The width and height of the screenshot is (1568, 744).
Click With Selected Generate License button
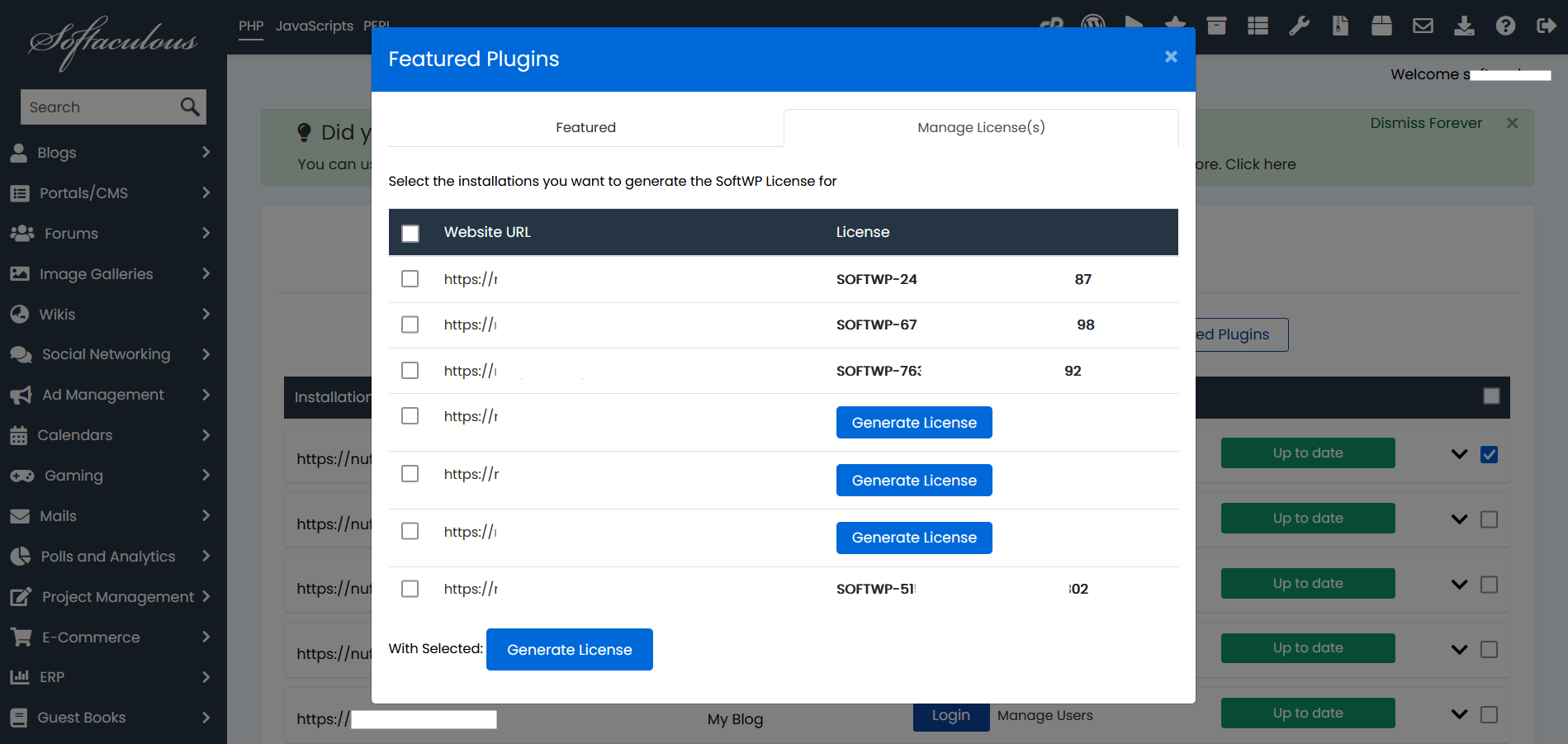570,650
